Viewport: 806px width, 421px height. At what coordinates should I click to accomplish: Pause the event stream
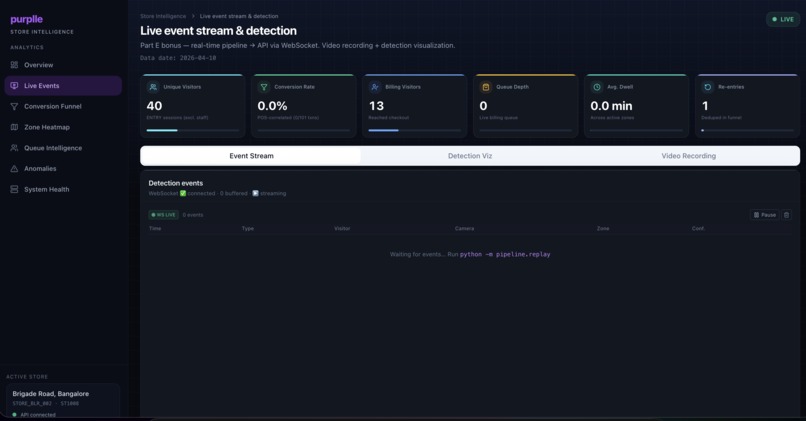pos(764,215)
